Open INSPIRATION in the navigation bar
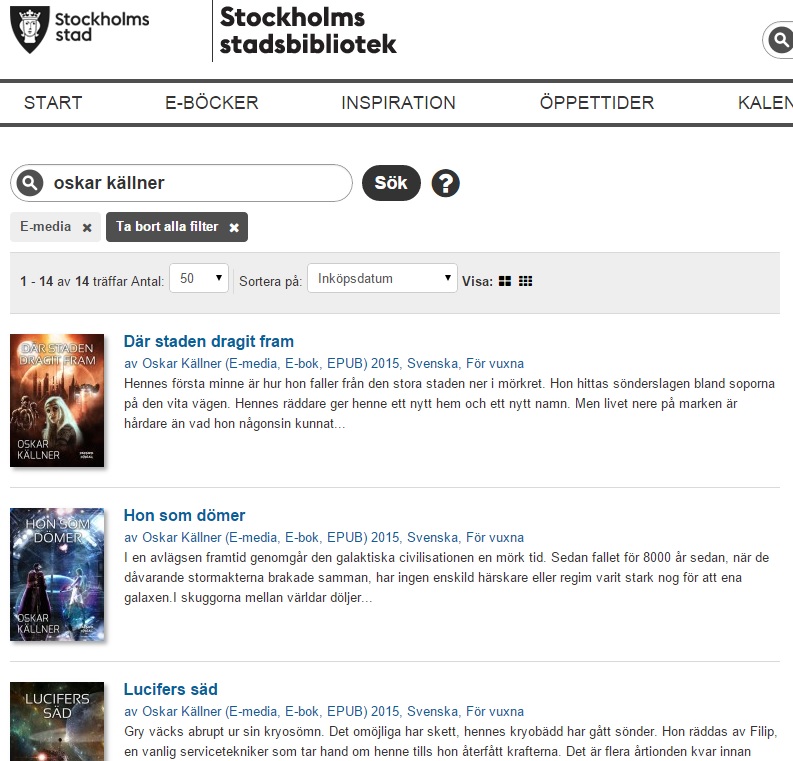The image size is (793, 761). point(399,103)
